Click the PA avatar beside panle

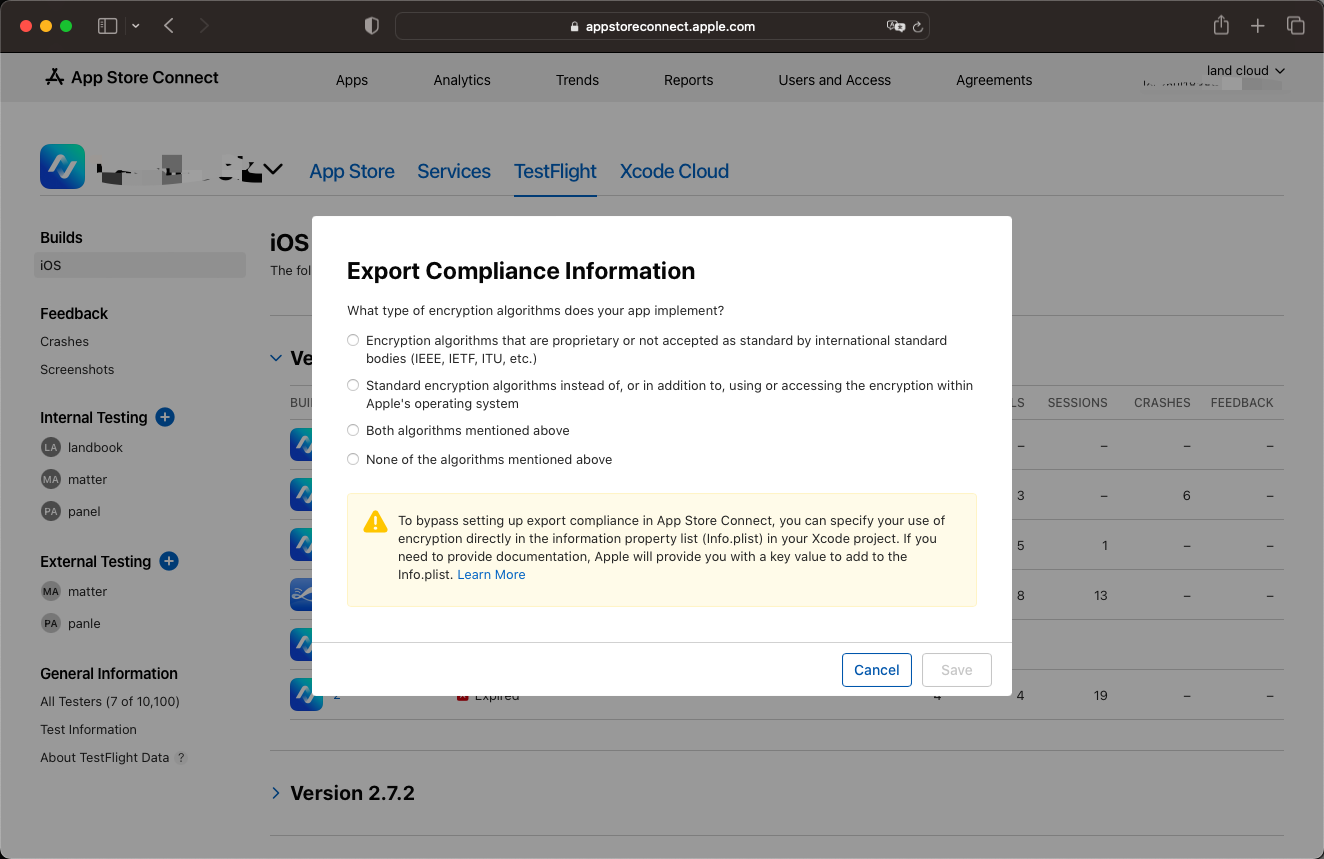pyautogui.click(x=51, y=623)
